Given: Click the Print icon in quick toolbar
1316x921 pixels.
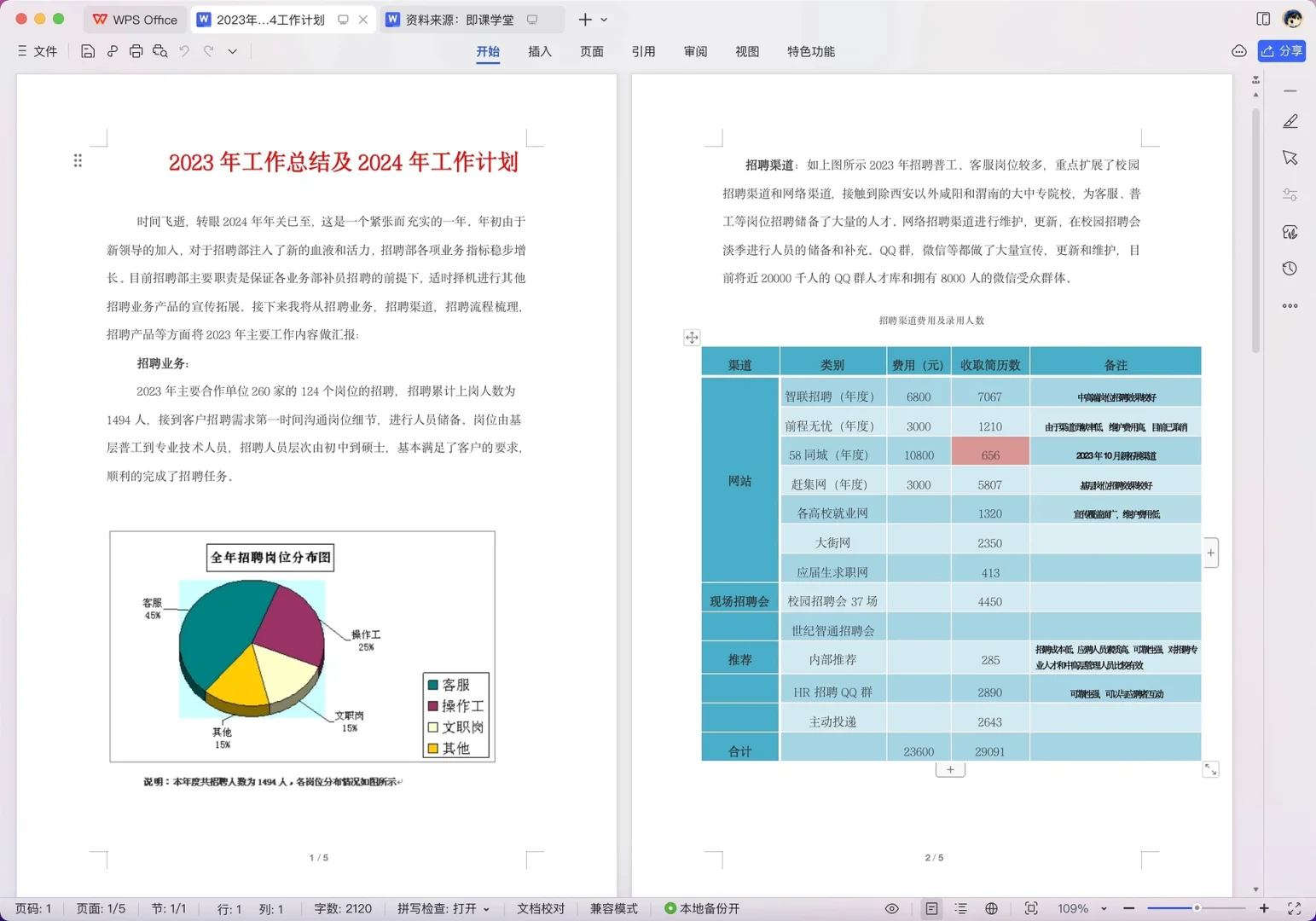Looking at the screenshot, I should click(x=136, y=51).
